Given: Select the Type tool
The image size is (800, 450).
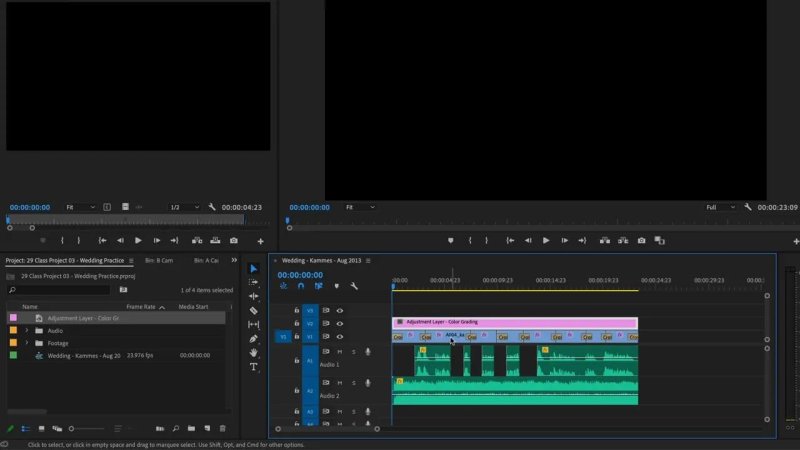Looking at the screenshot, I should click(x=254, y=367).
